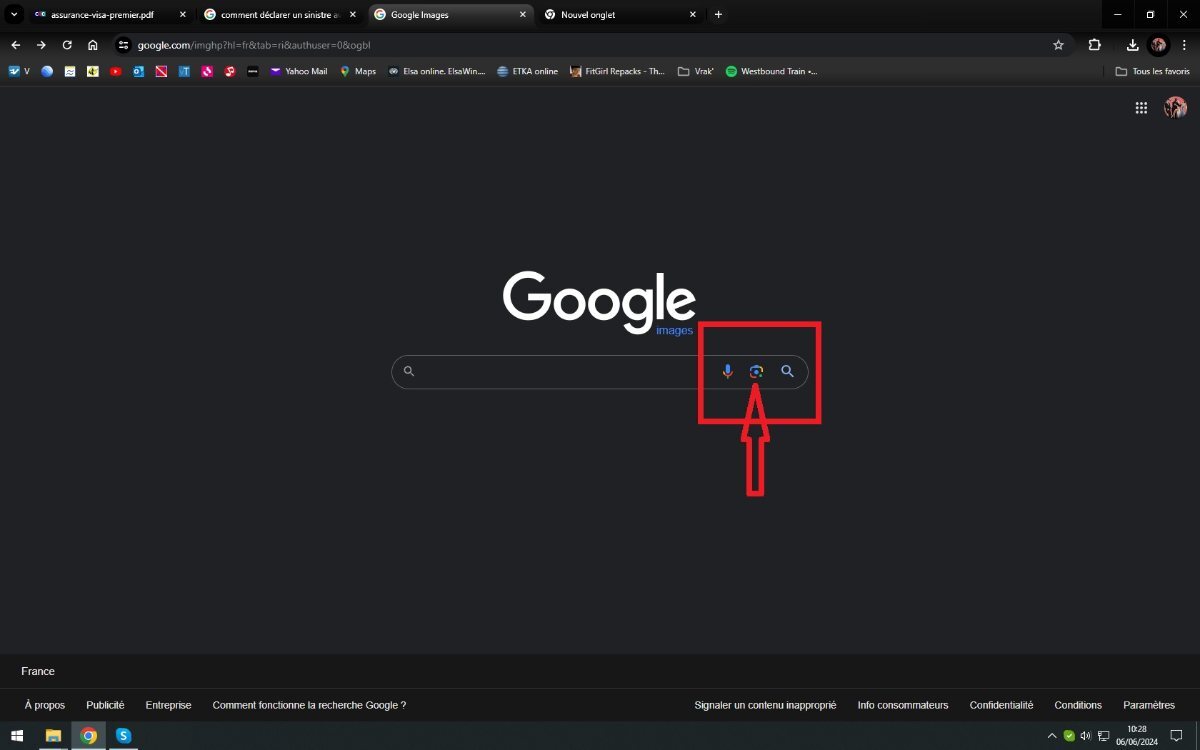Reload the current page
The image size is (1200, 750).
click(x=67, y=45)
